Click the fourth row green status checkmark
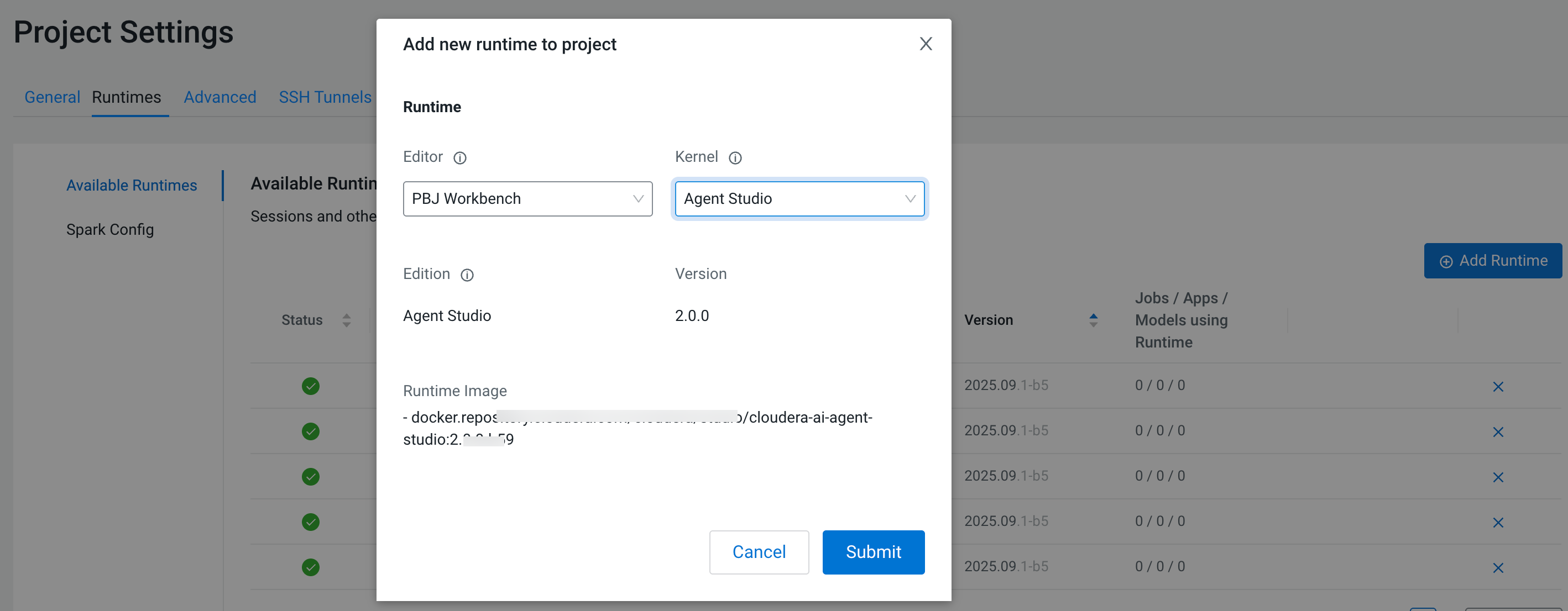The height and width of the screenshot is (611, 1568). tap(310, 522)
